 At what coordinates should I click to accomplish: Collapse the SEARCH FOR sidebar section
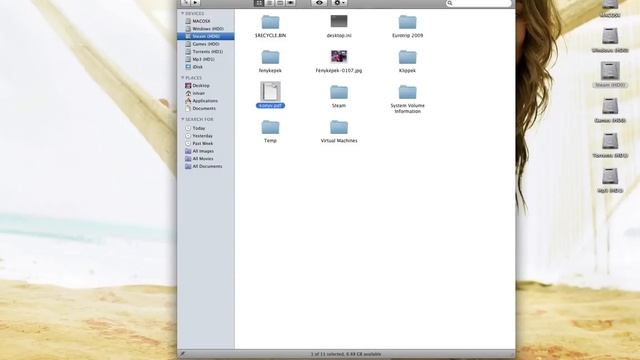pos(182,119)
